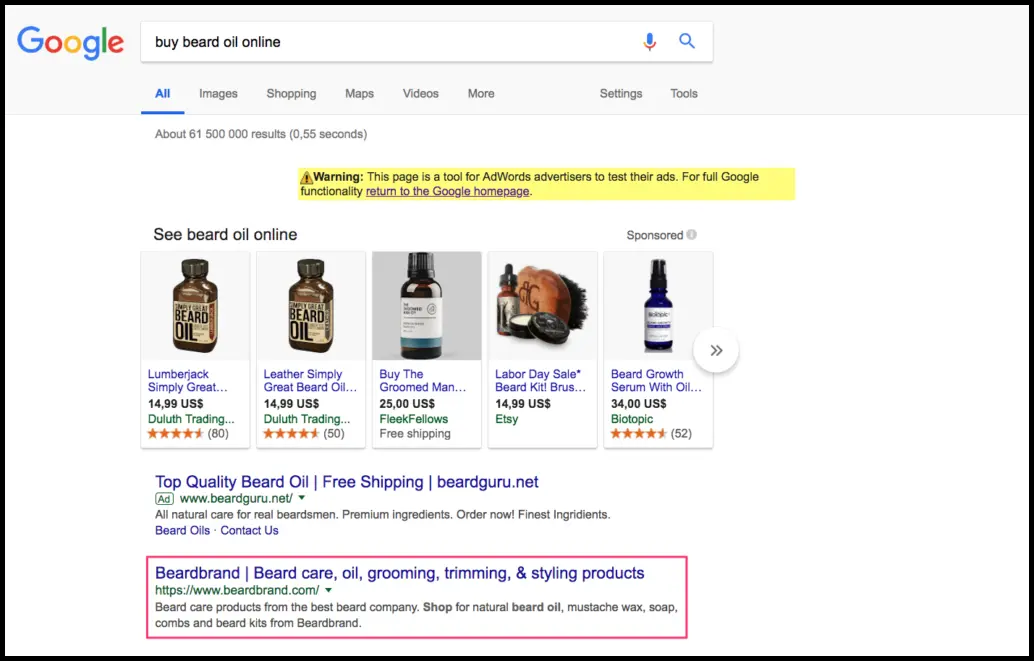Click the 34,00 US$ price
Viewport: 1034px width, 661px height.
[x=638, y=404]
